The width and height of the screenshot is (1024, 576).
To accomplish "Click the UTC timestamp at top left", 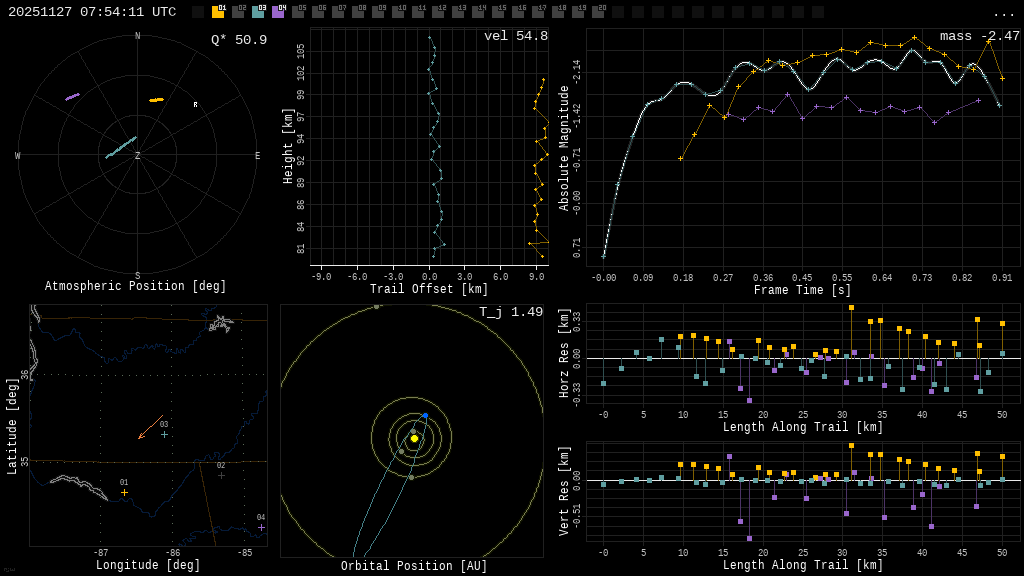I will tap(92, 12).
